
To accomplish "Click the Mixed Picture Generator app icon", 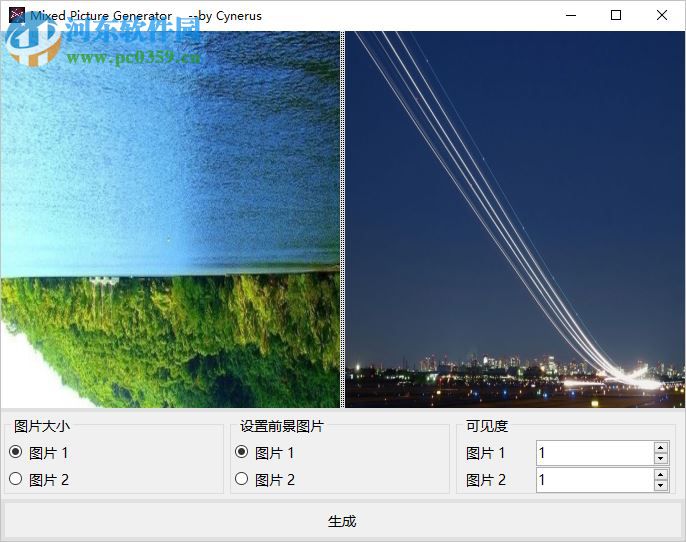I will [17, 15].
